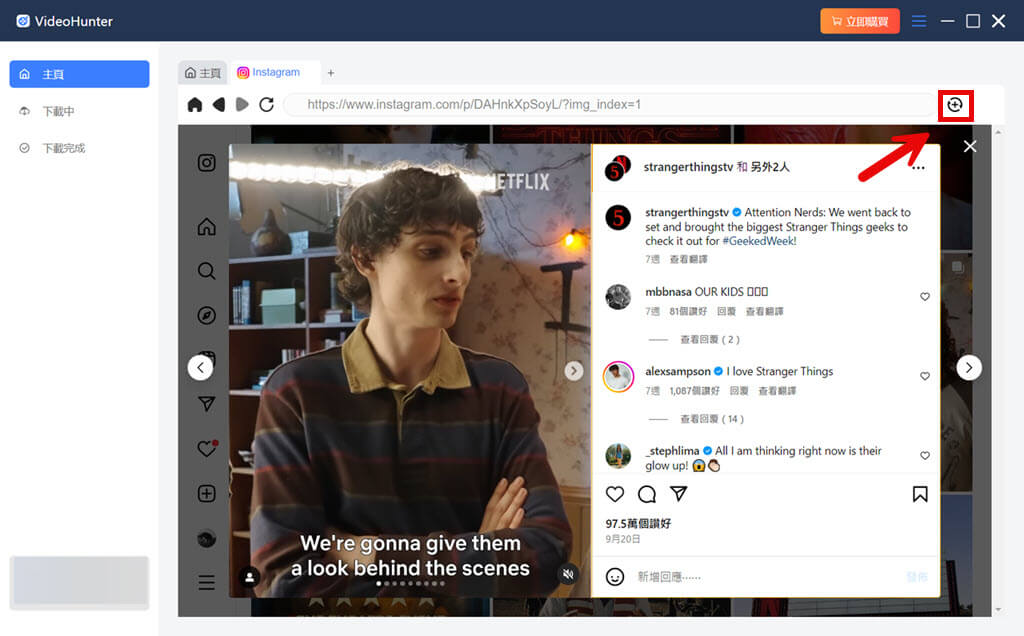Click the forward navigation arrow in toolbar

pos(242,104)
